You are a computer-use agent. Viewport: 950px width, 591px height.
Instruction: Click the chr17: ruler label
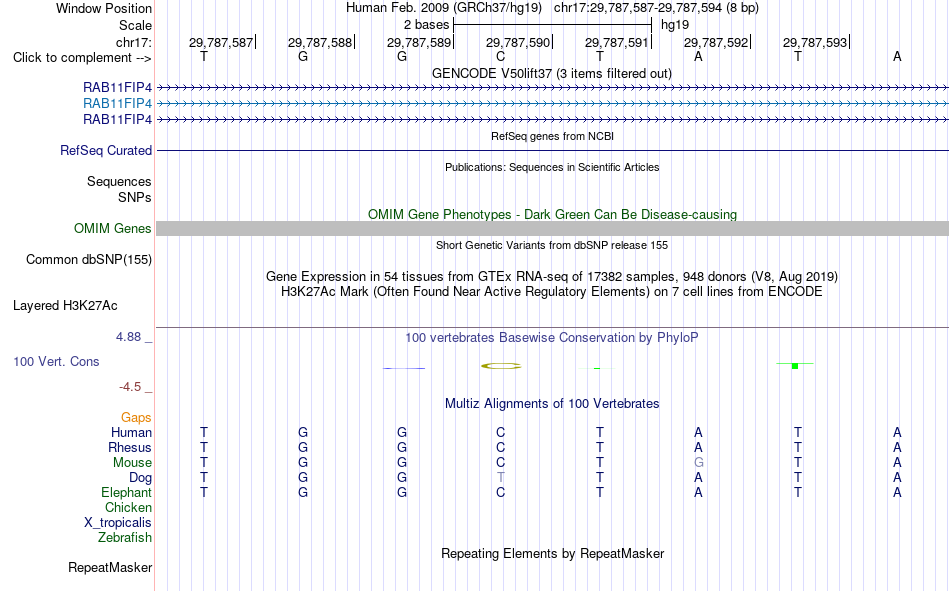(133, 42)
